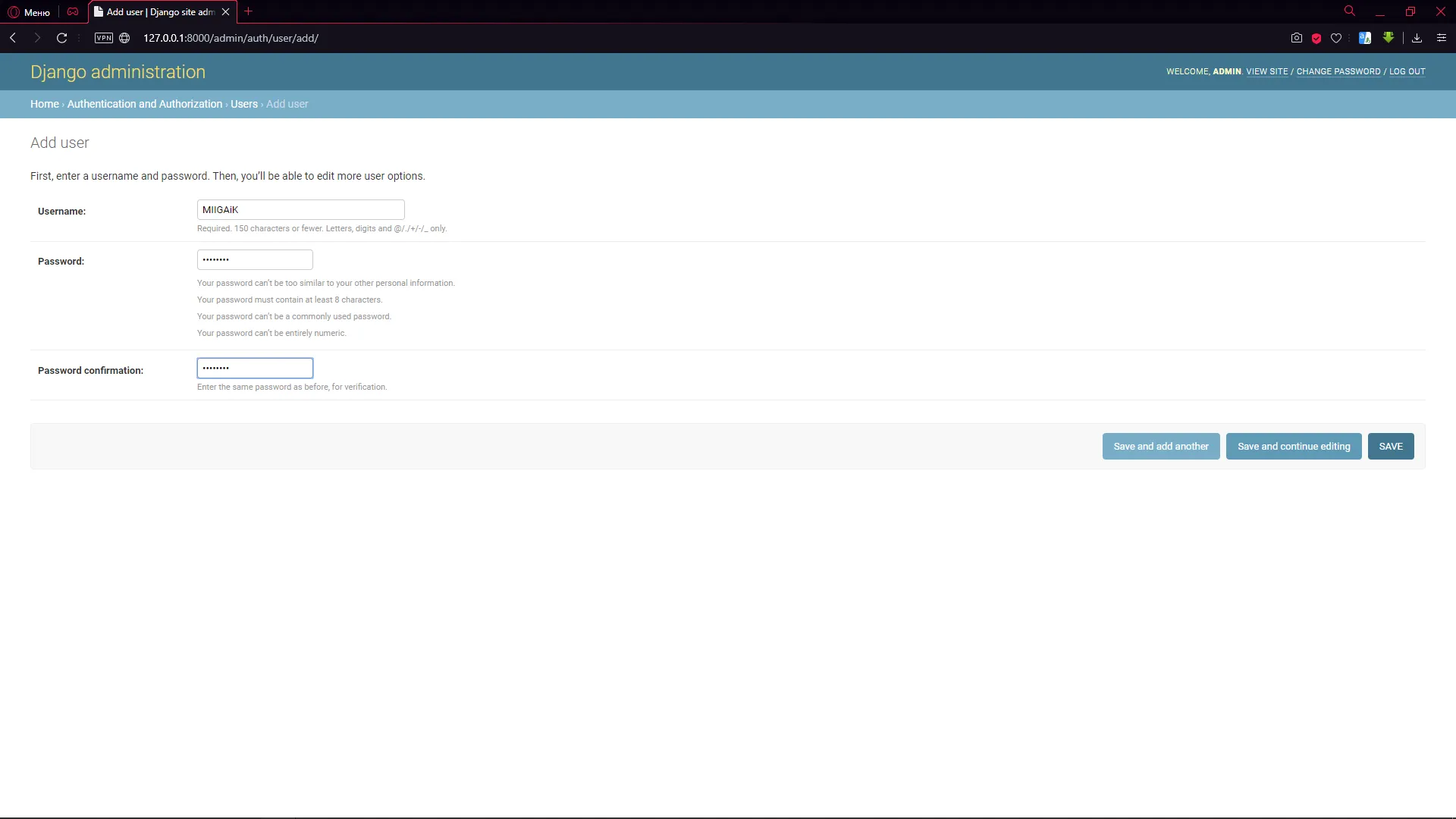Open the browser downloads icon

[x=1417, y=38]
